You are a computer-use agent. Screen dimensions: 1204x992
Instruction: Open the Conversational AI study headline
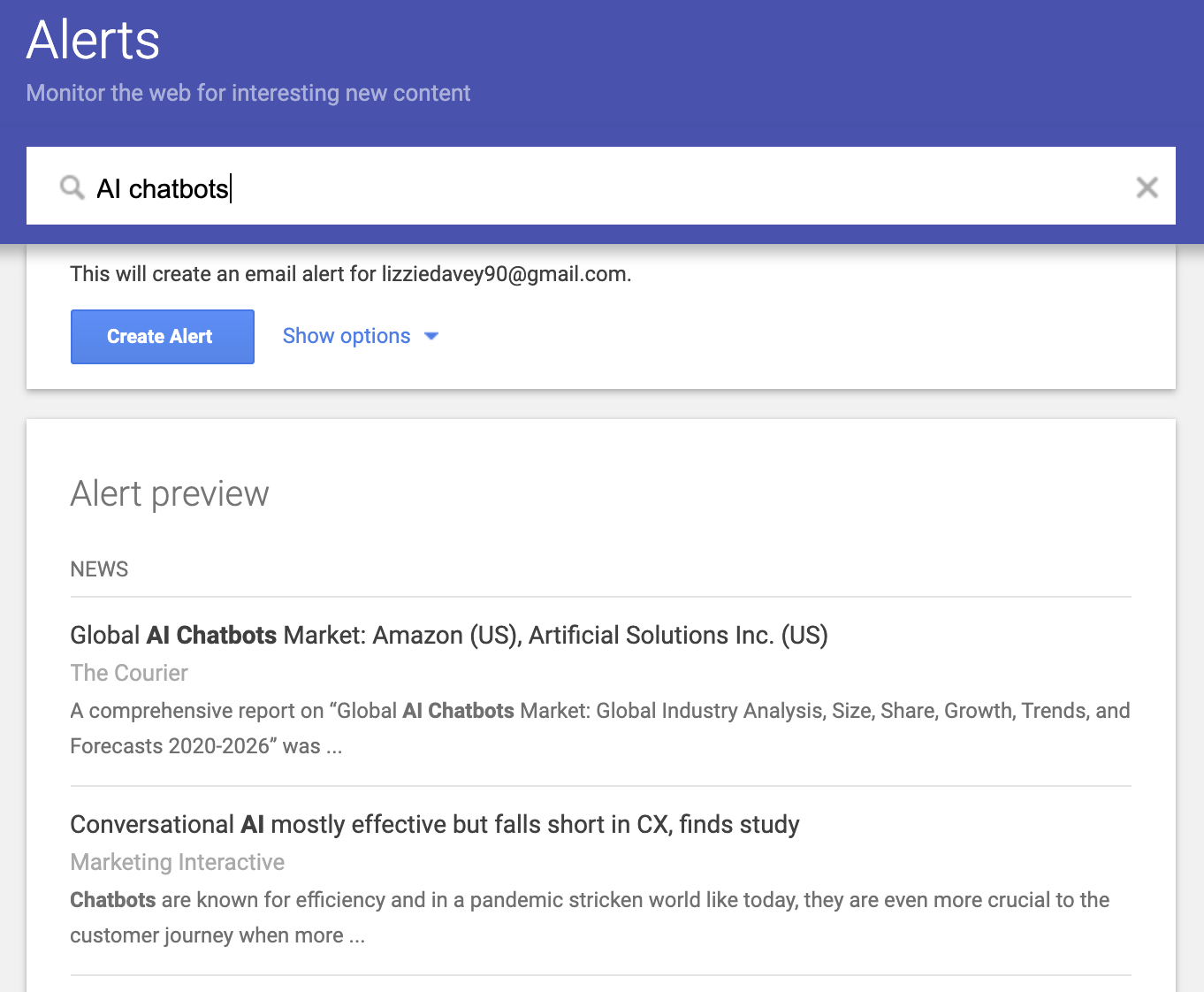pyautogui.click(x=435, y=824)
